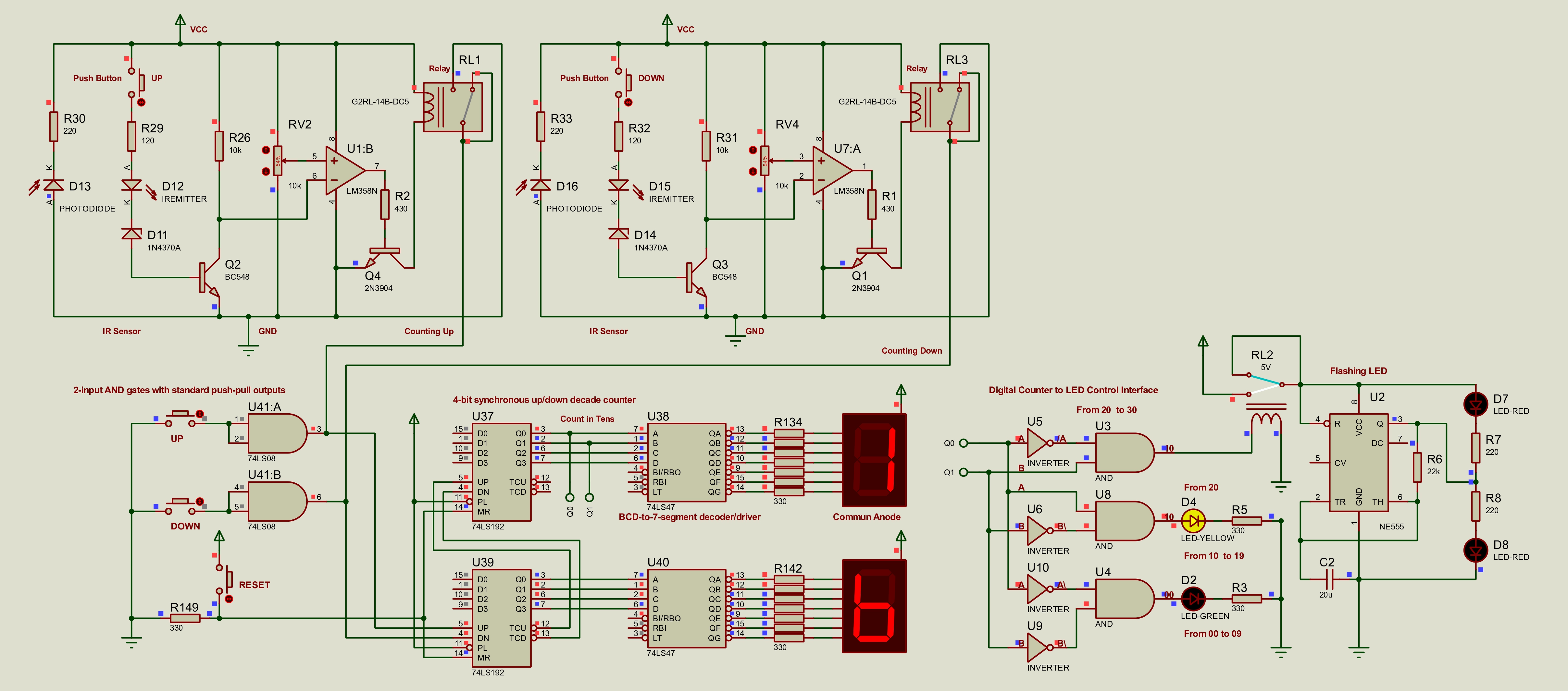Screen dimensions: 1568x691
Task: Select the U5 inverter symbol
Action: point(1039,443)
